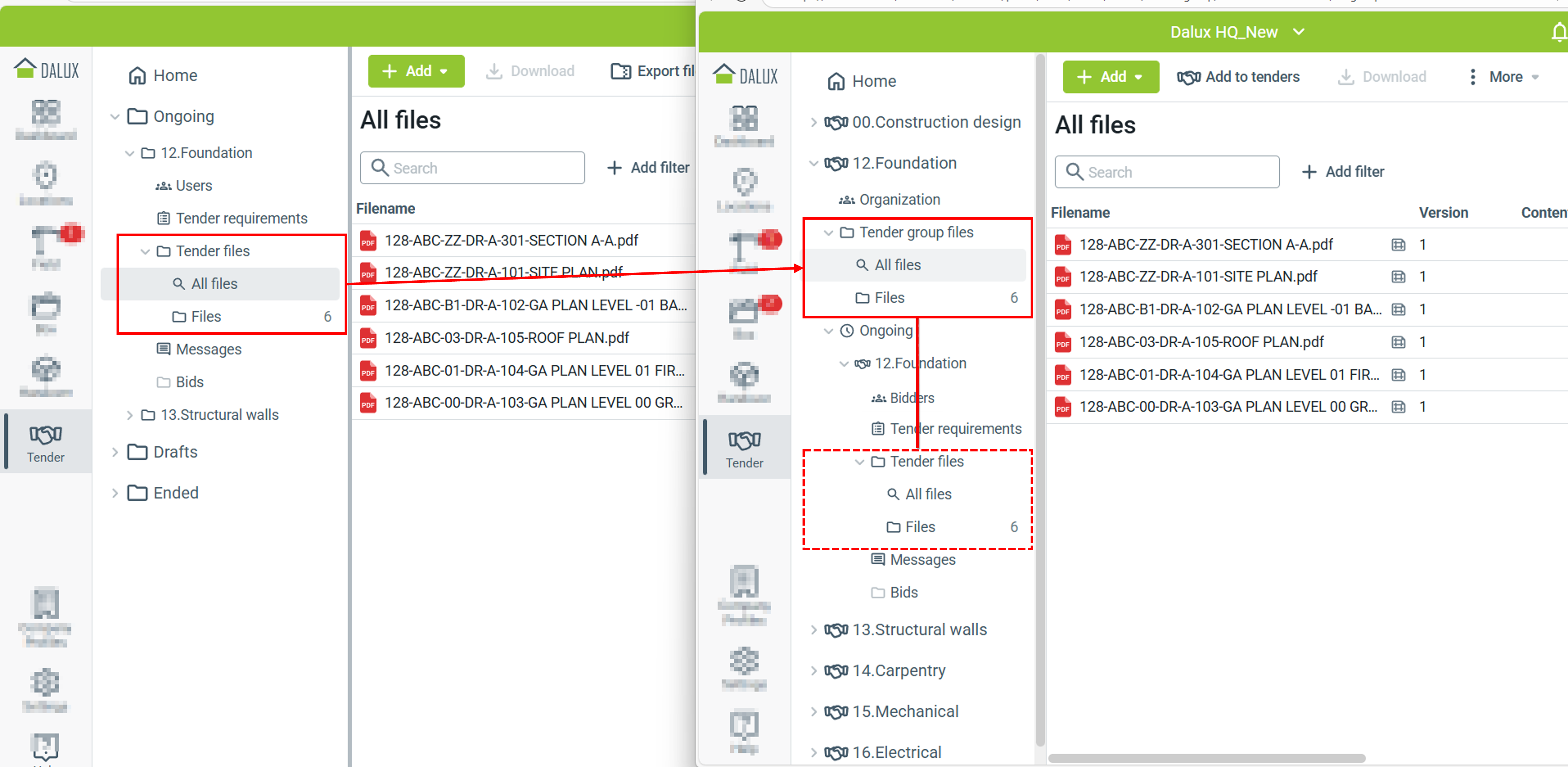Collapse Tender group files in the right window
1568x767 pixels.
tap(829, 232)
